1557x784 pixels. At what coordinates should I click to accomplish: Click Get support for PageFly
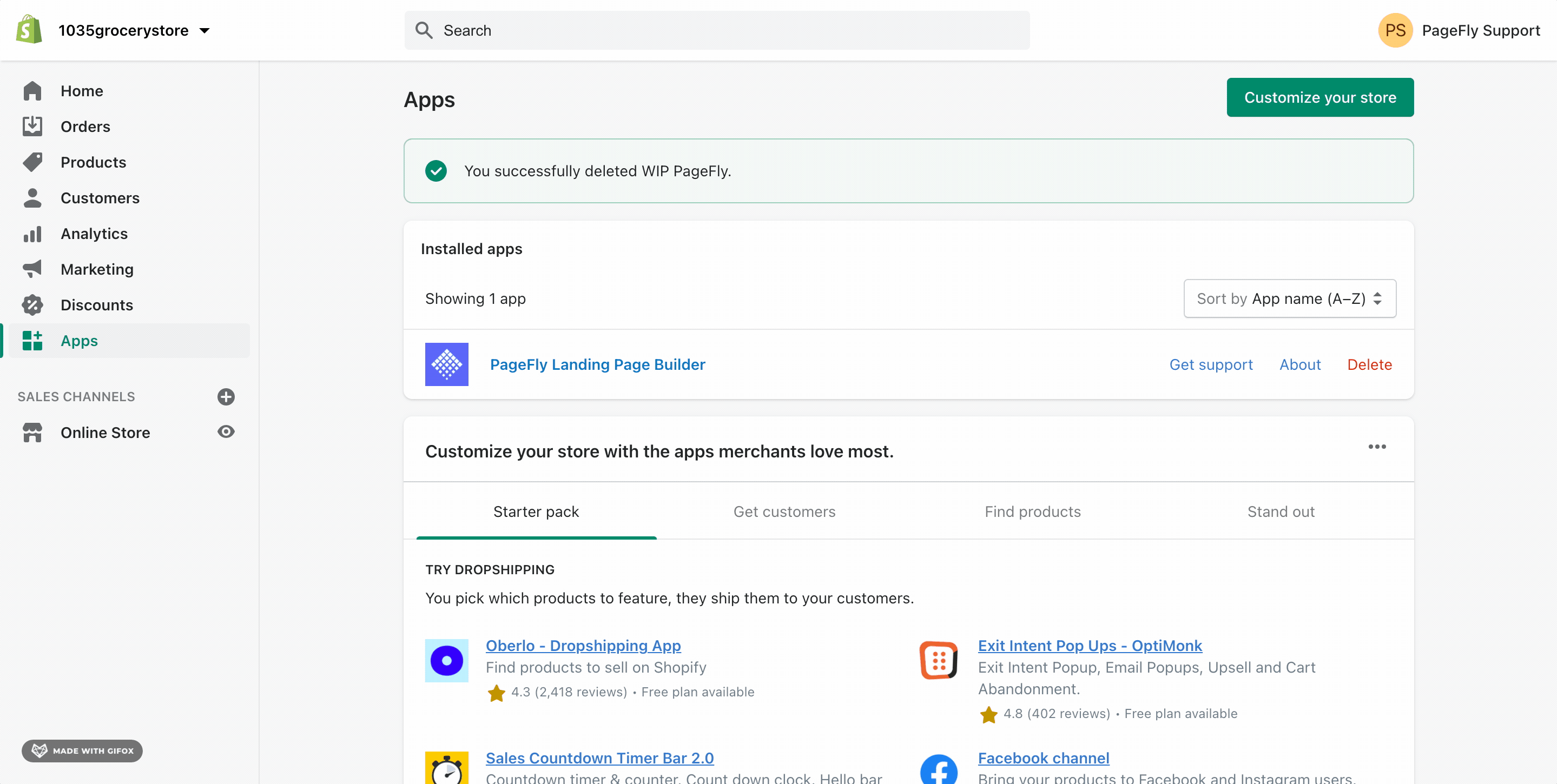coord(1211,365)
